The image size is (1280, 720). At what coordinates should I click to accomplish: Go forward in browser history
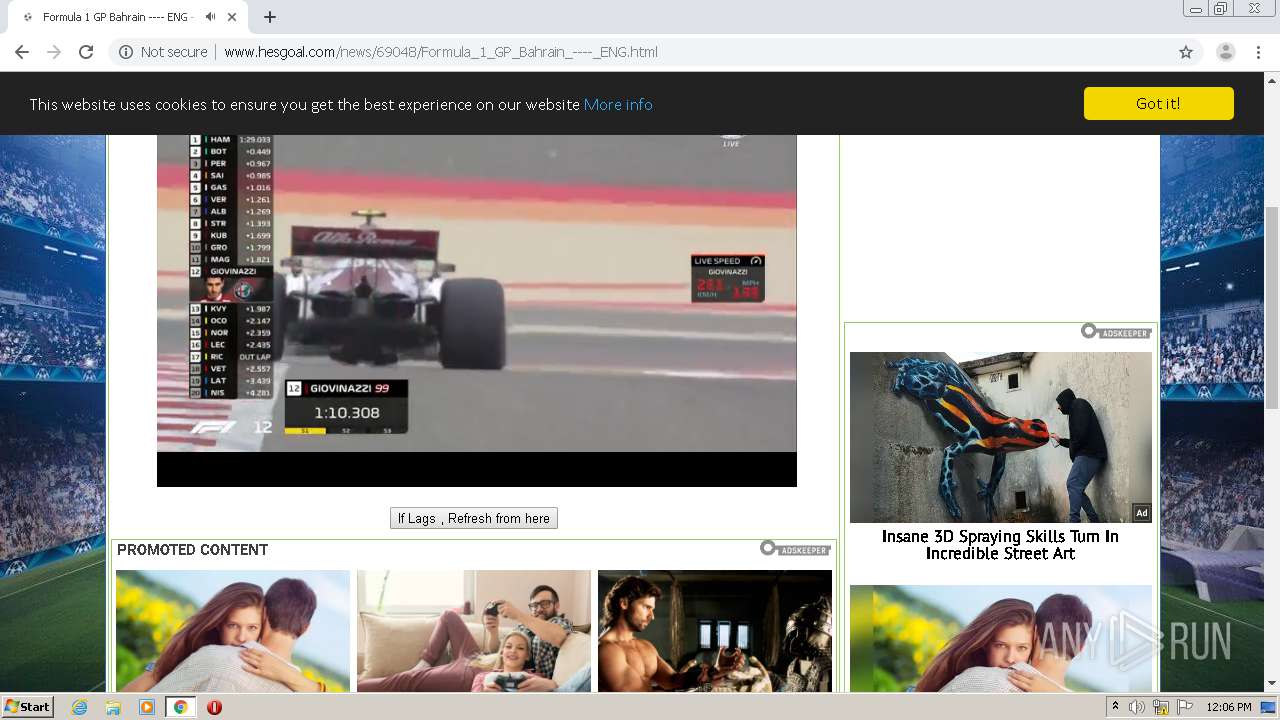pos(54,52)
